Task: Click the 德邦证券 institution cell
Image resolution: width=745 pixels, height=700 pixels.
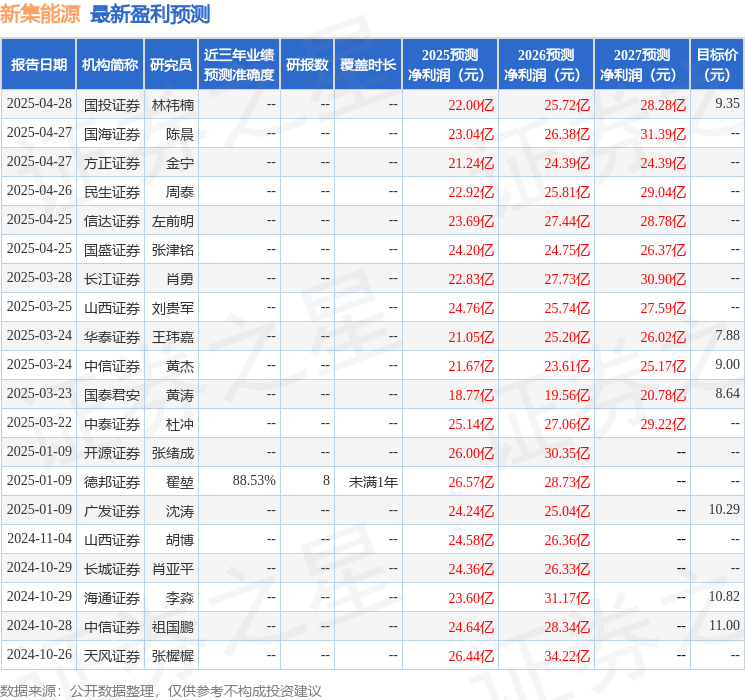Action: pyautogui.click(x=112, y=482)
